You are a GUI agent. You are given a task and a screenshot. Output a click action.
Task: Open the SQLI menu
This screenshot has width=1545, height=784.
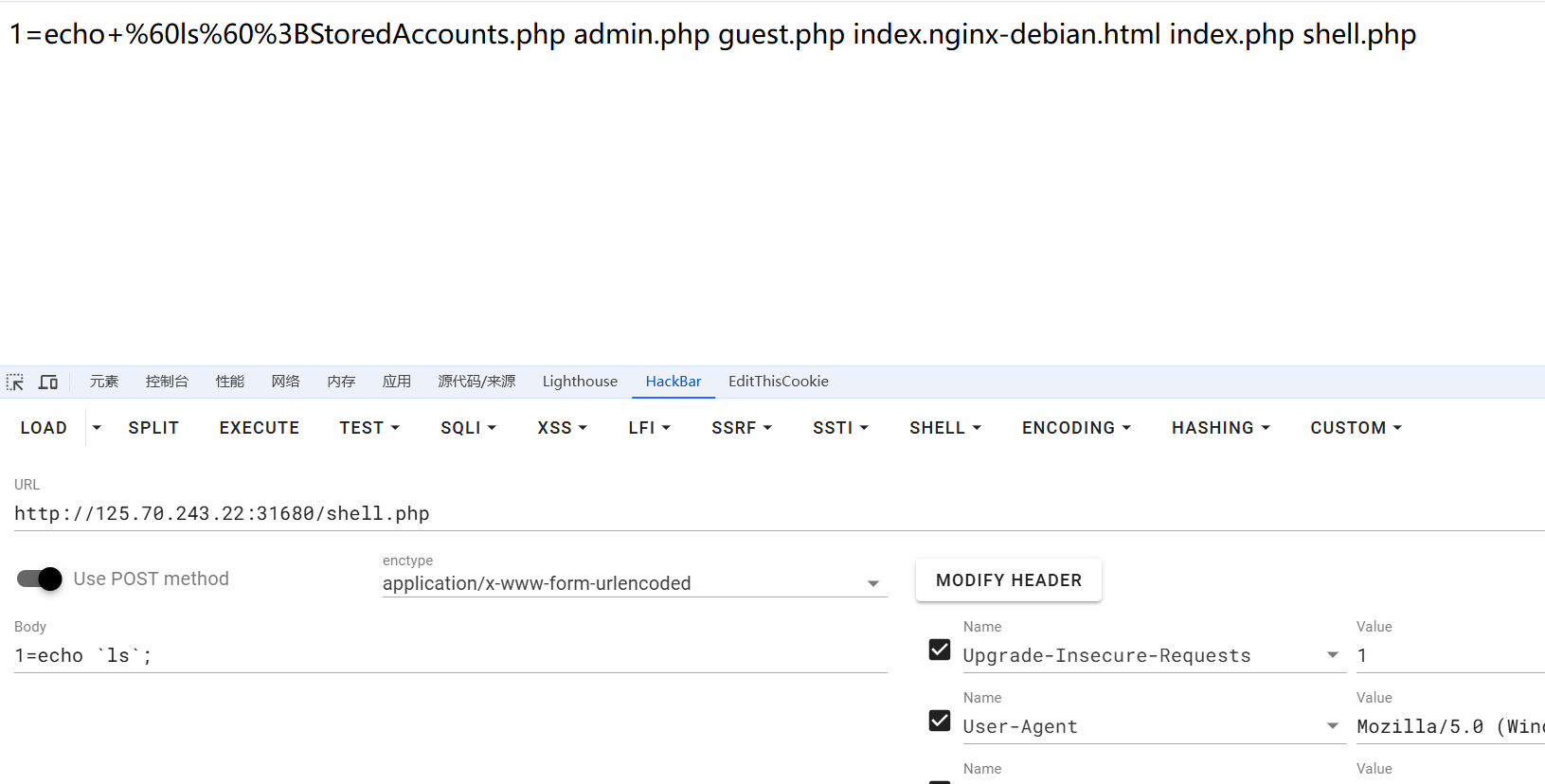tap(468, 428)
